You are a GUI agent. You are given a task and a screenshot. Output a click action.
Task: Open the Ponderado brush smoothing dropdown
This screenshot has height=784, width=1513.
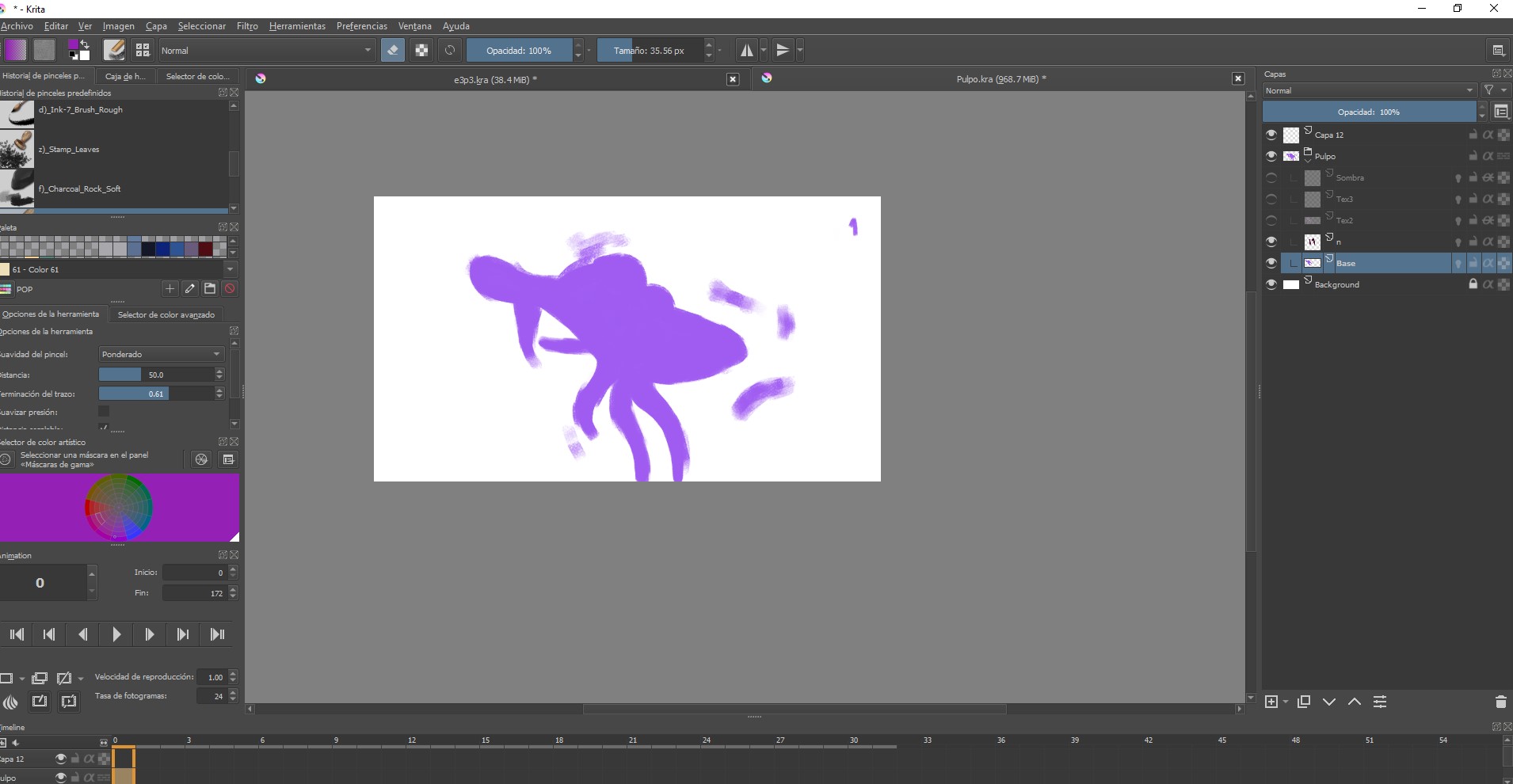click(162, 354)
